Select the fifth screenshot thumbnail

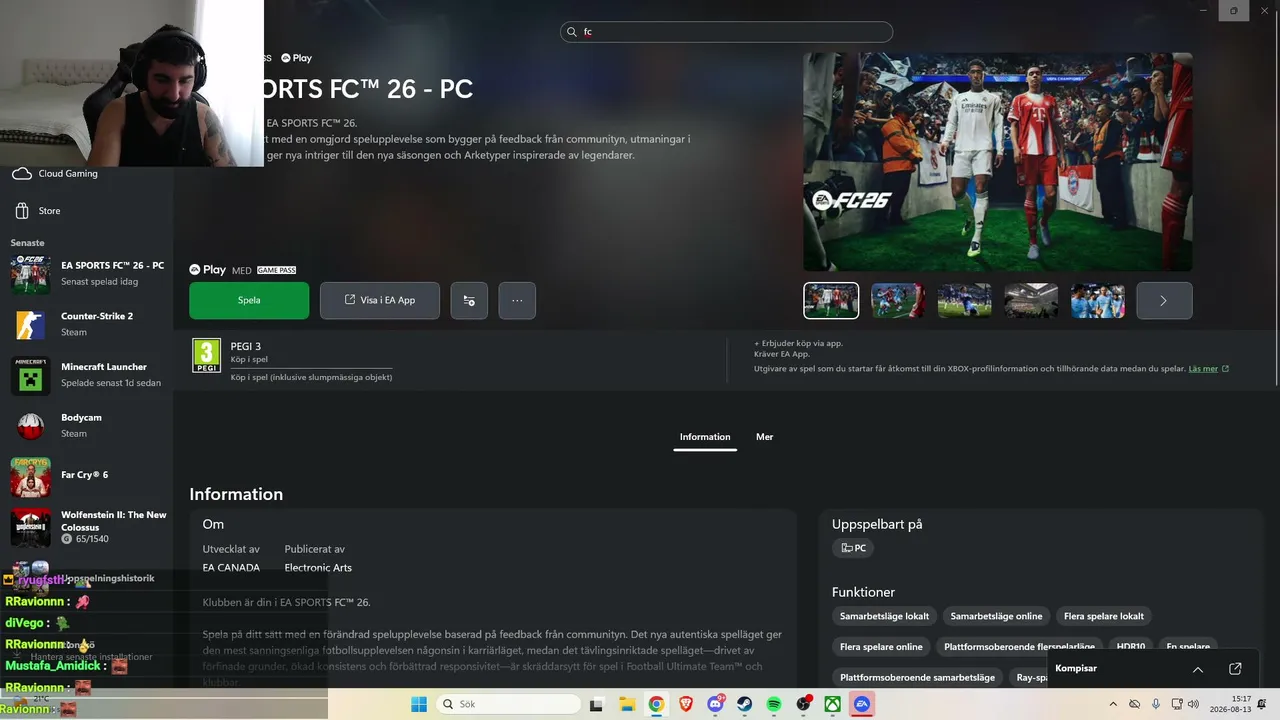[1098, 300]
